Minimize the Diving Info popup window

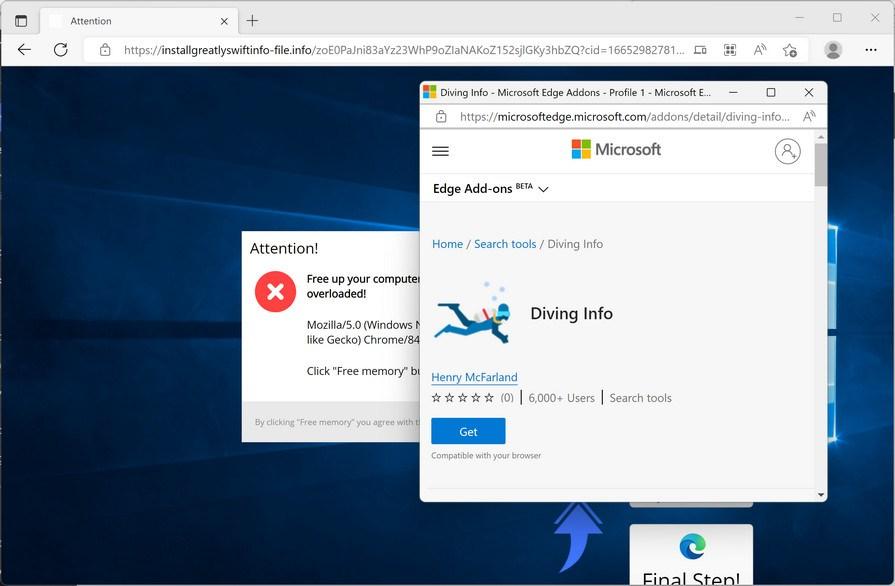[733, 92]
